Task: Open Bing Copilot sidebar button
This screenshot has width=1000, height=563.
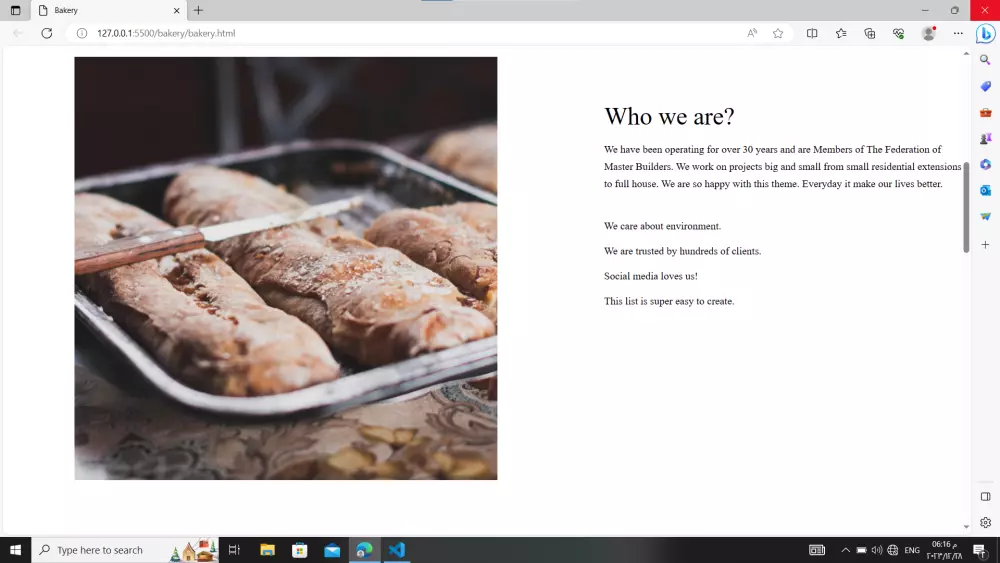Action: [x=985, y=33]
